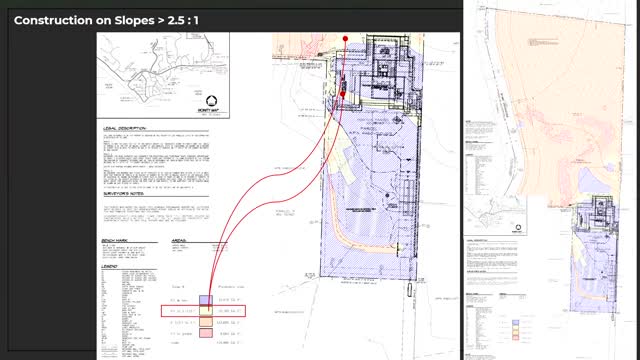Click the Areas heading
The width and height of the screenshot is (640, 360).
pyautogui.click(x=179, y=240)
